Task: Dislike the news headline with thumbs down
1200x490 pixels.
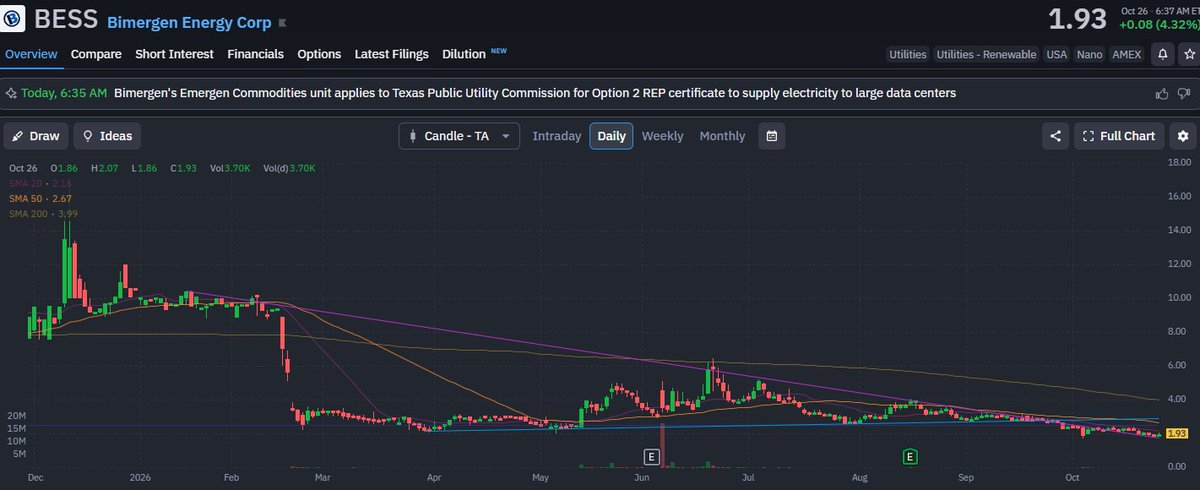Action: coord(1184,94)
